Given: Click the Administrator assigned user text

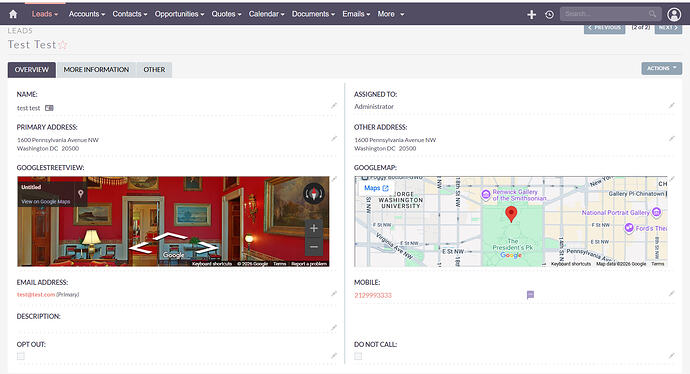Looking at the screenshot, I should coord(374,106).
